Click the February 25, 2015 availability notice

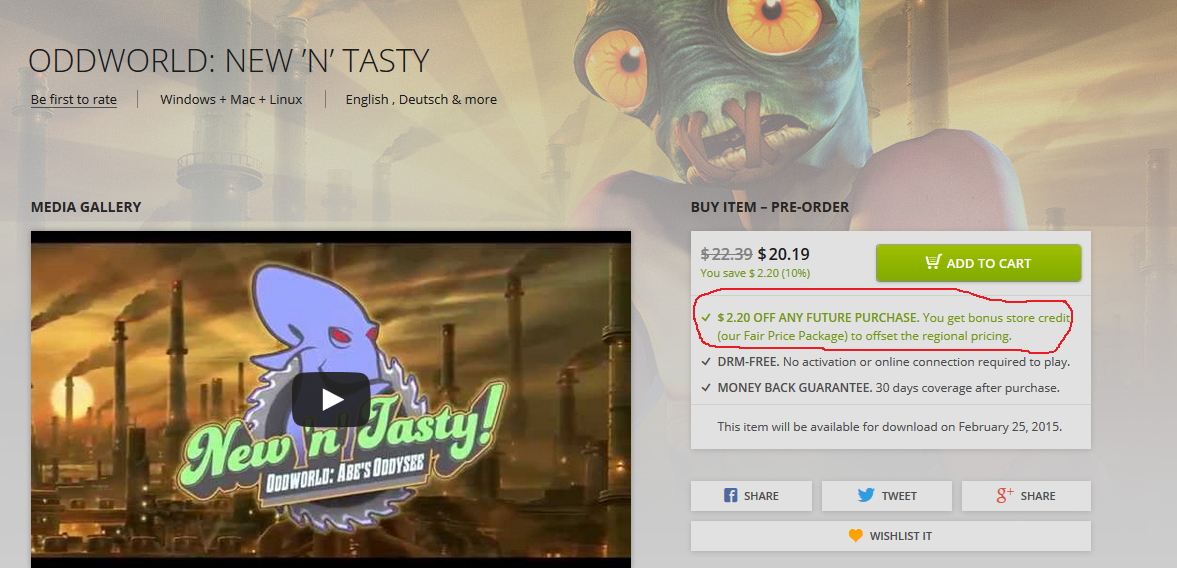pos(890,426)
